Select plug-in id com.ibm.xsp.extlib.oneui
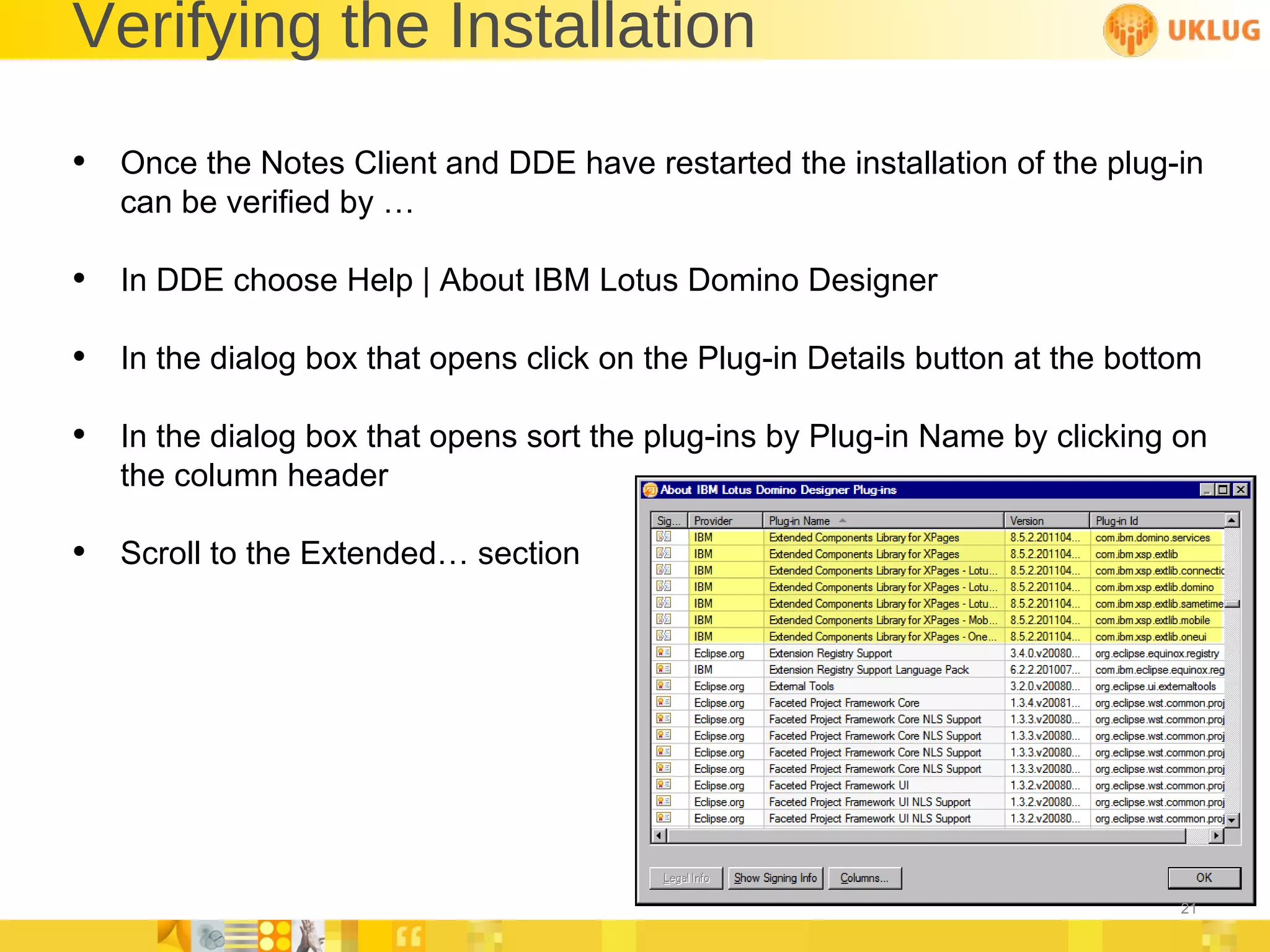1270x952 pixels. [x=1151, y=637]
